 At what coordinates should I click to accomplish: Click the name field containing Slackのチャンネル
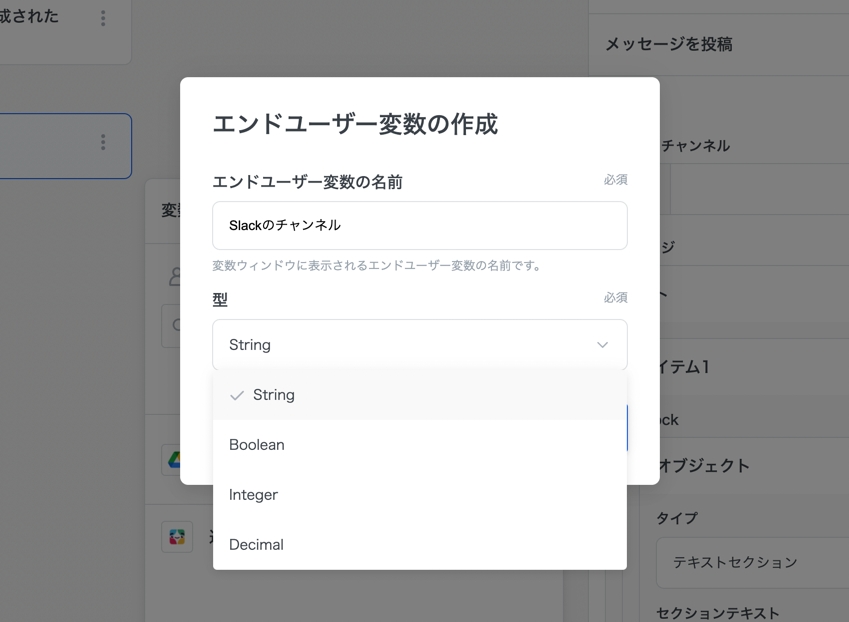[x=419, y=226]
